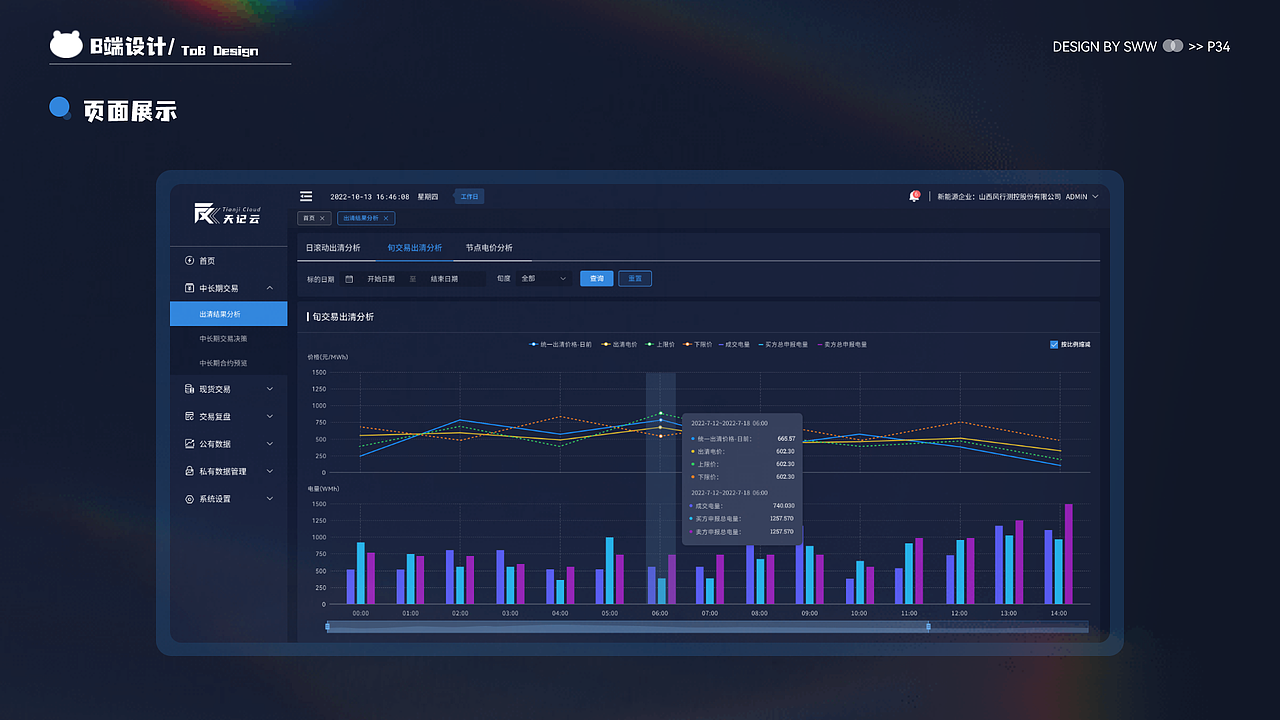Open 首页 in the sidebar
The height and width of the screenshot is (720, 1280).
point(229,261)
